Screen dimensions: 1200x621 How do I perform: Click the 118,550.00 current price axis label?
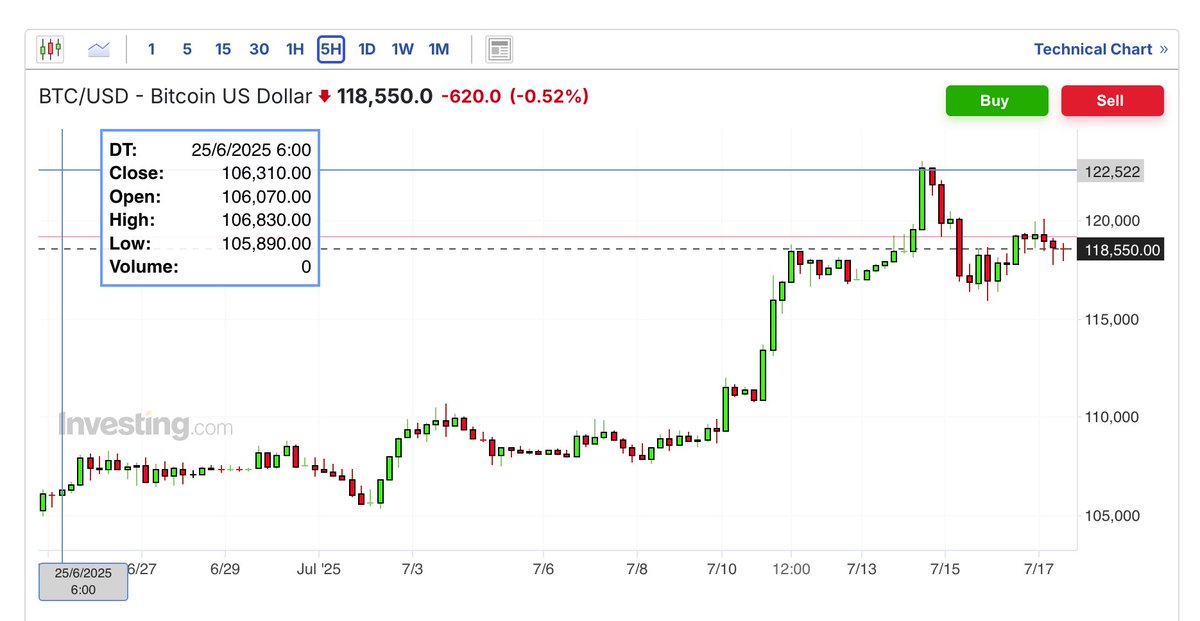[x=1121, y=250]
